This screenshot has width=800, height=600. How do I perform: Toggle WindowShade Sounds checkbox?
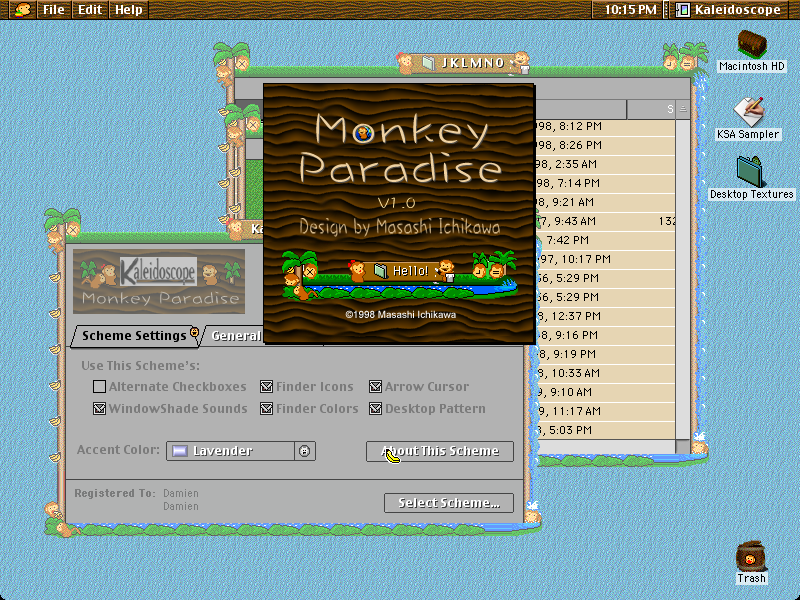point(99,409)
